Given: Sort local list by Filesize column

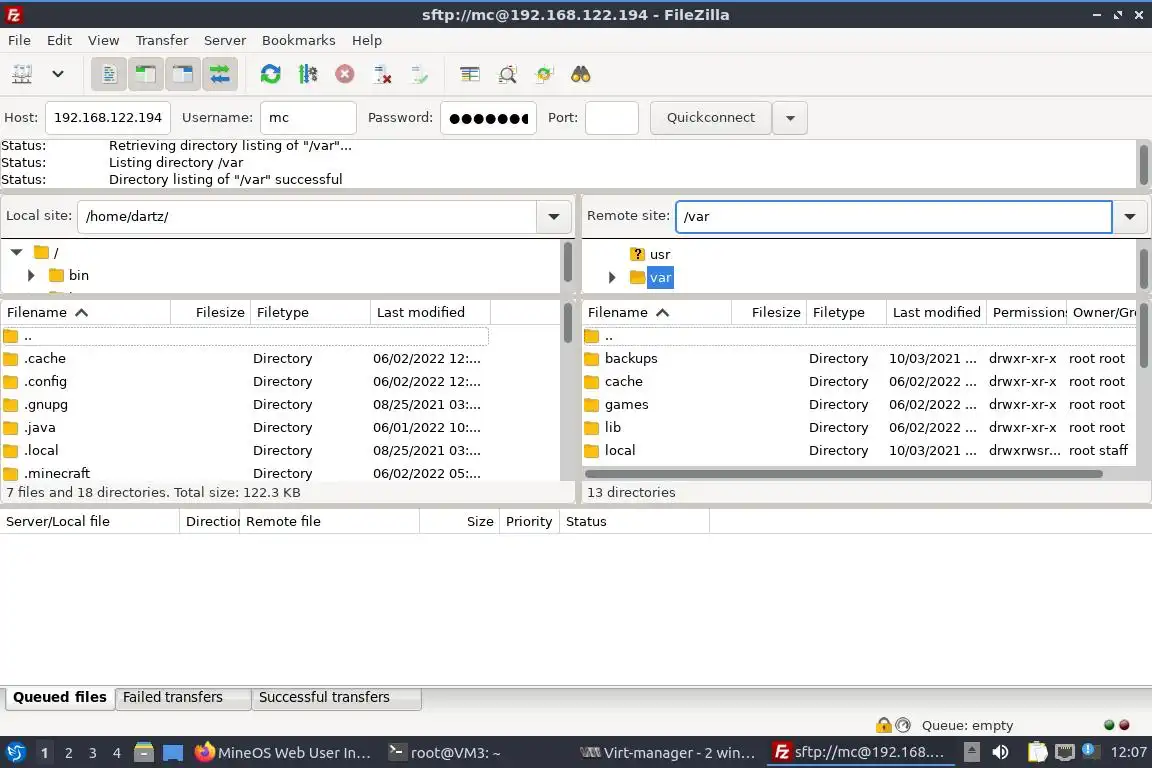Looking at the screenshot, I should point(211,312).
